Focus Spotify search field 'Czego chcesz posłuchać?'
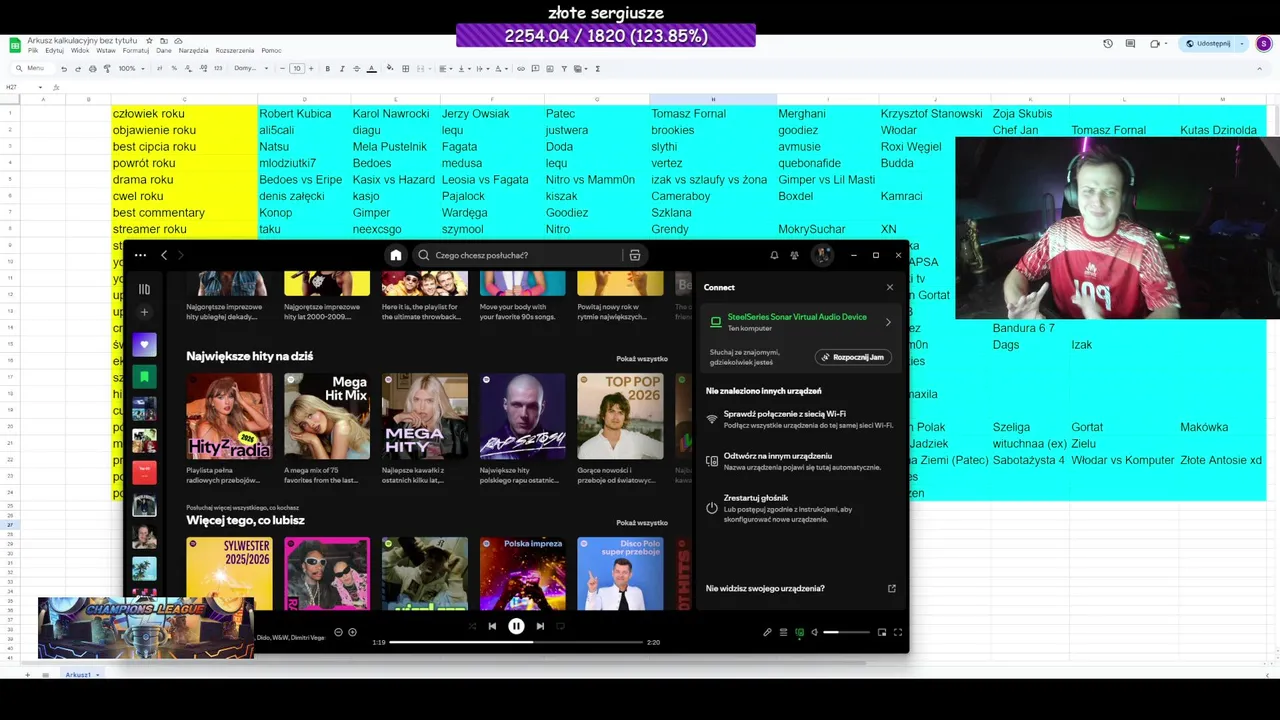 pyautogui.click(x=518, y=255)
